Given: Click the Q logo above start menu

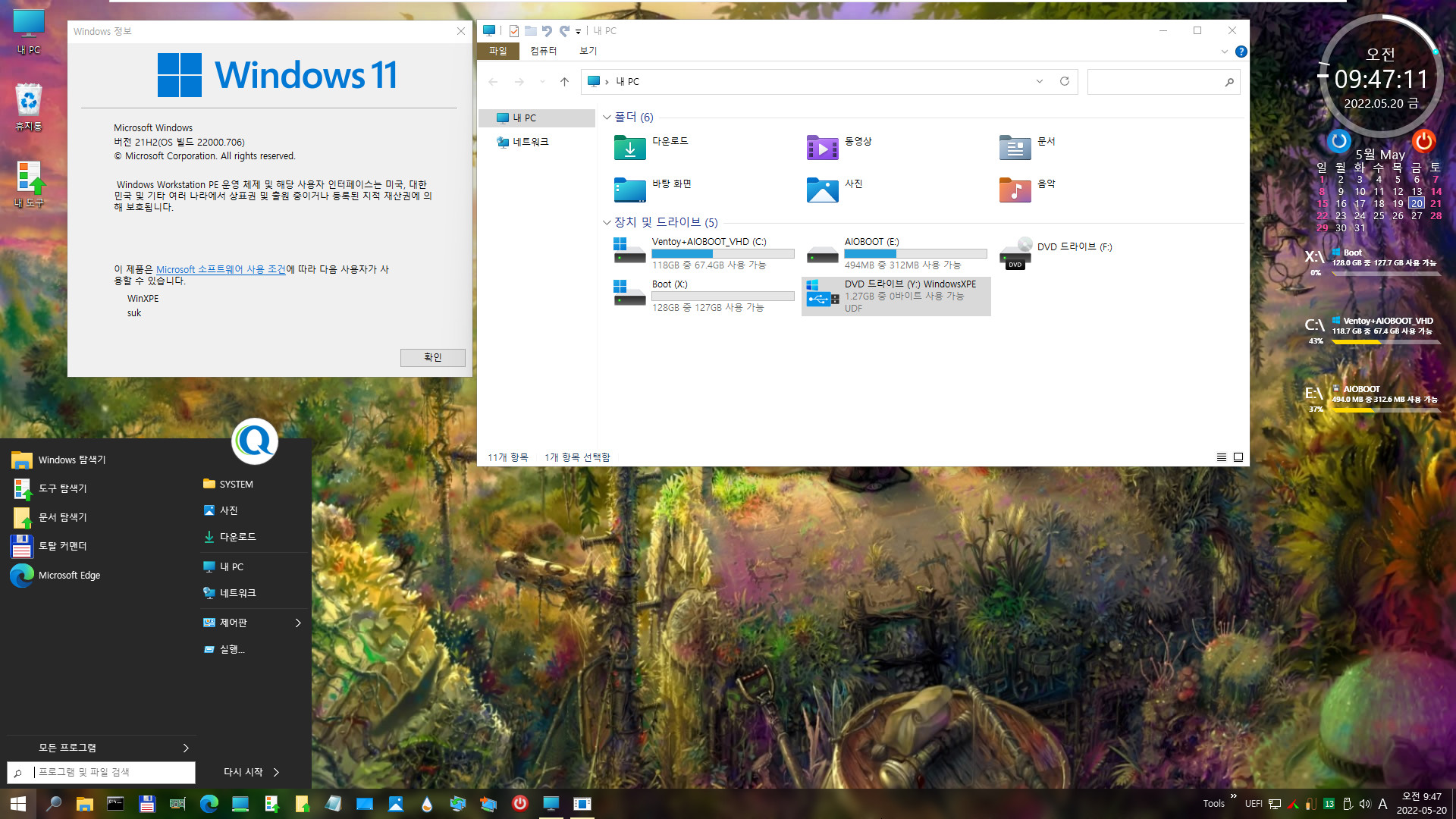Looking at the screenshot, I should point(255,441).
